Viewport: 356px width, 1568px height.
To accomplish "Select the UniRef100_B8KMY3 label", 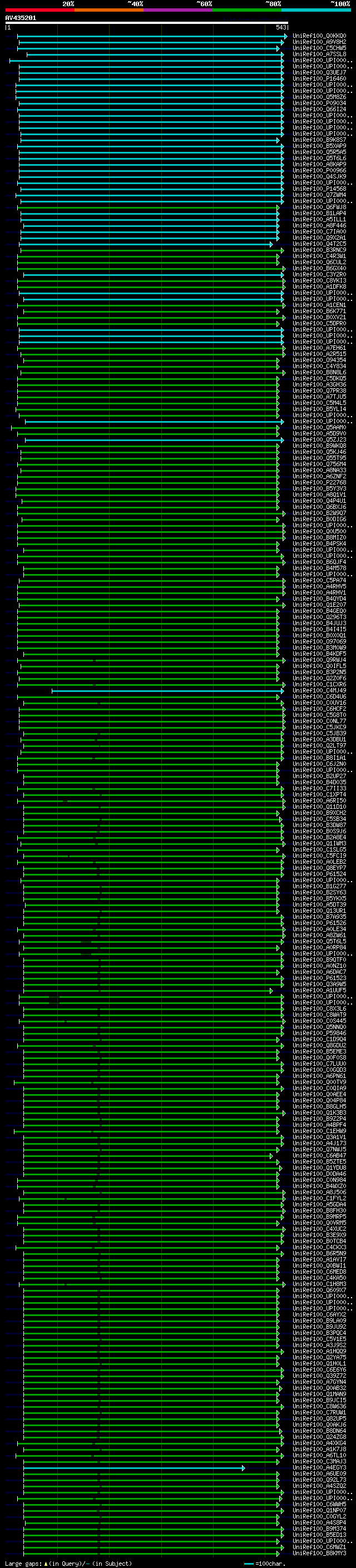I will tap(319, 1553).
